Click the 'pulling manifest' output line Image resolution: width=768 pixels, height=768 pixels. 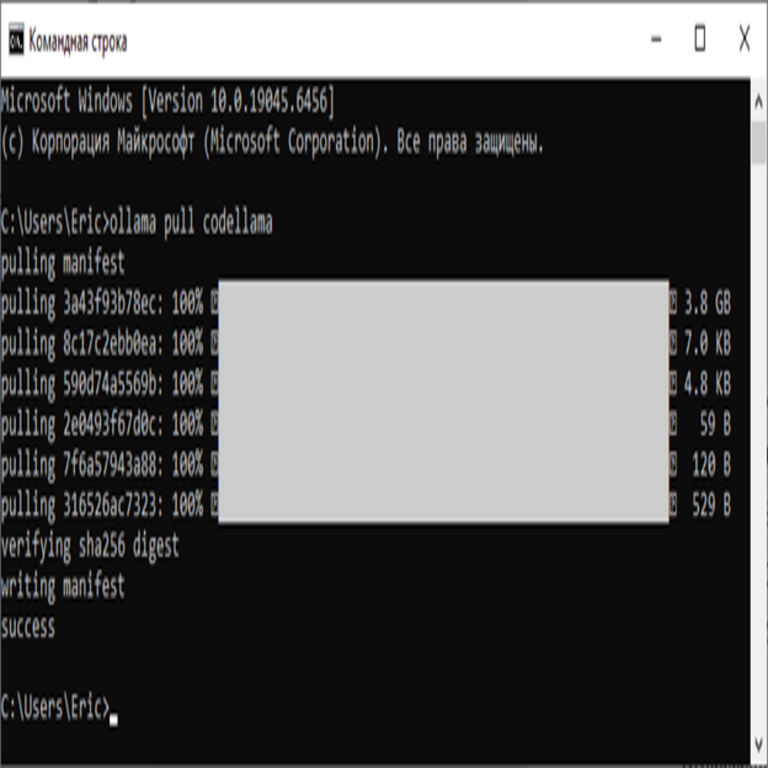(63, 264)
